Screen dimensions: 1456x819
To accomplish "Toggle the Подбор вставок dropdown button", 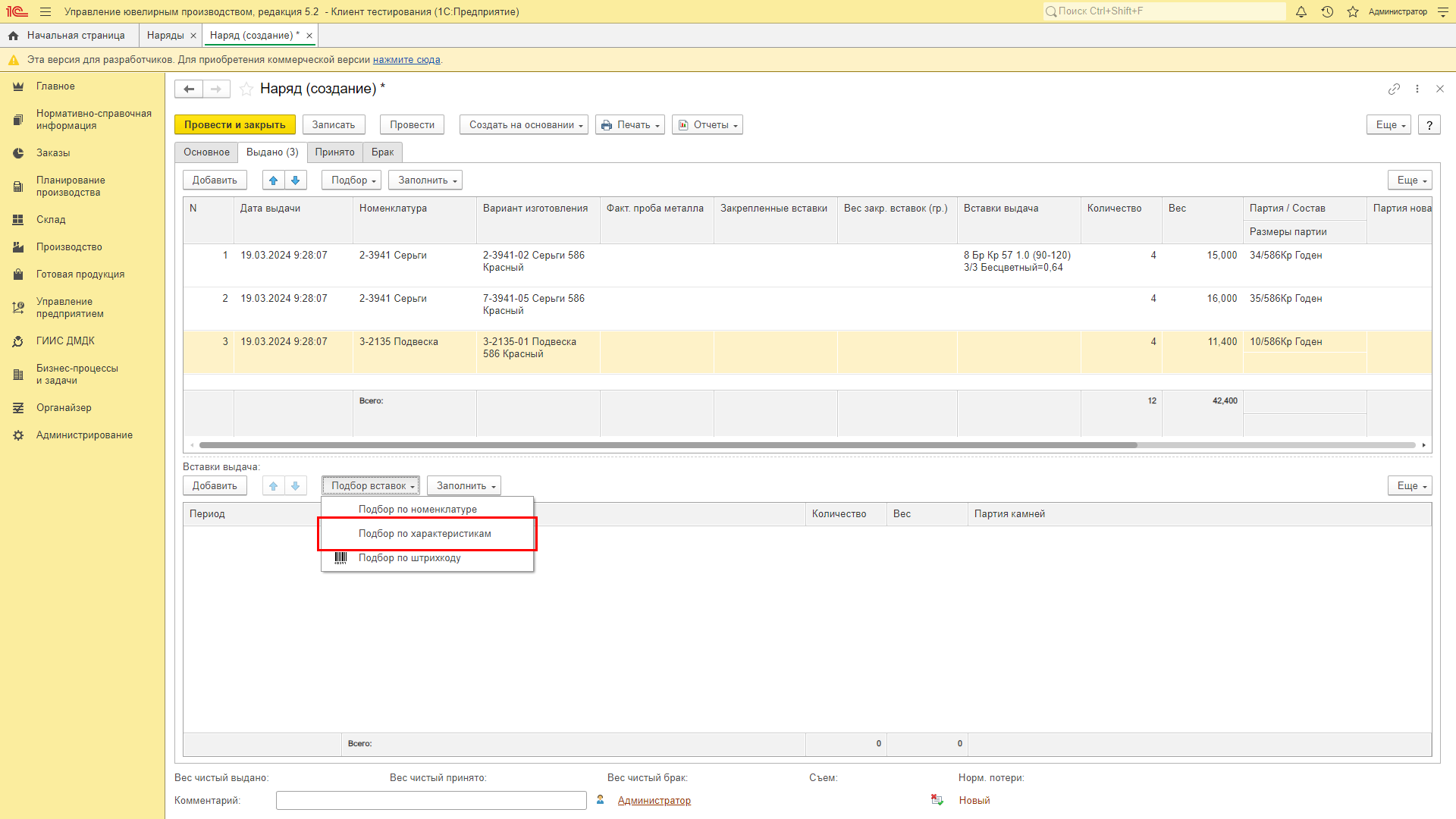I will 371,486.
